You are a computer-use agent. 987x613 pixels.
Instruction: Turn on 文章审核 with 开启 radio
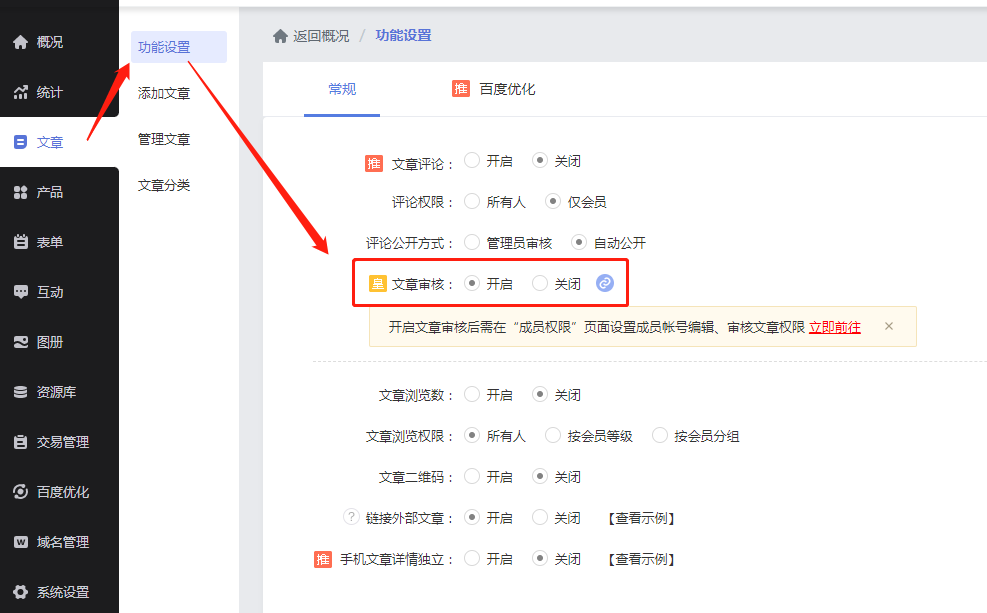472,283
